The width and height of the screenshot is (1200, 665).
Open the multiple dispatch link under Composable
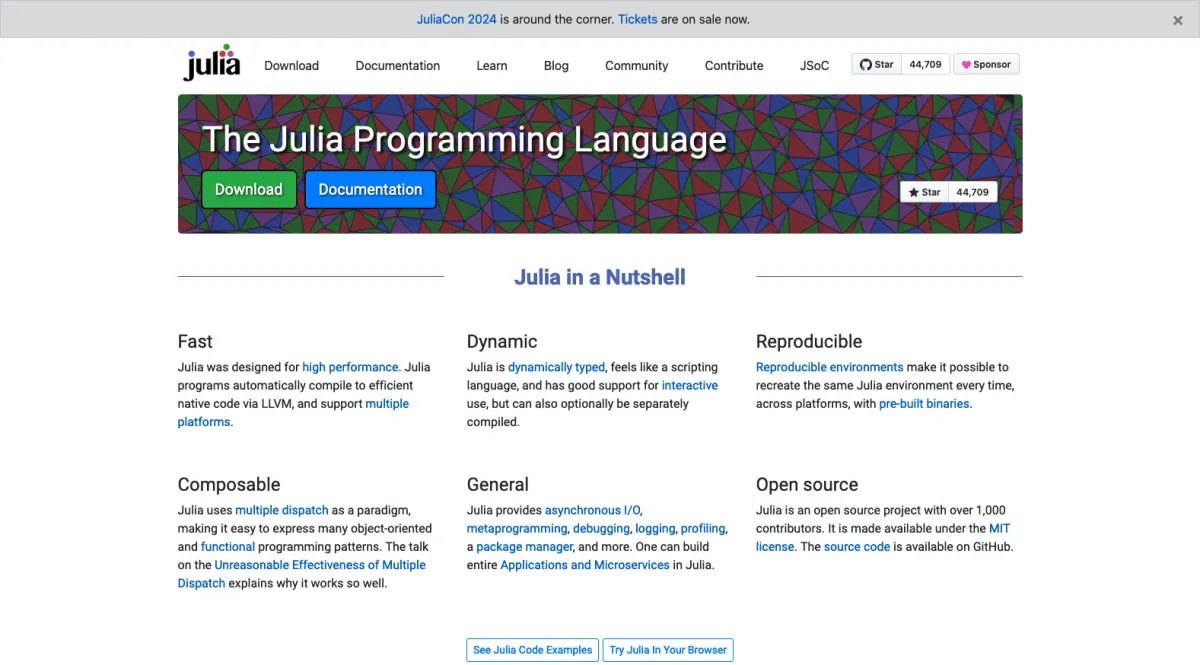[282, 510]
